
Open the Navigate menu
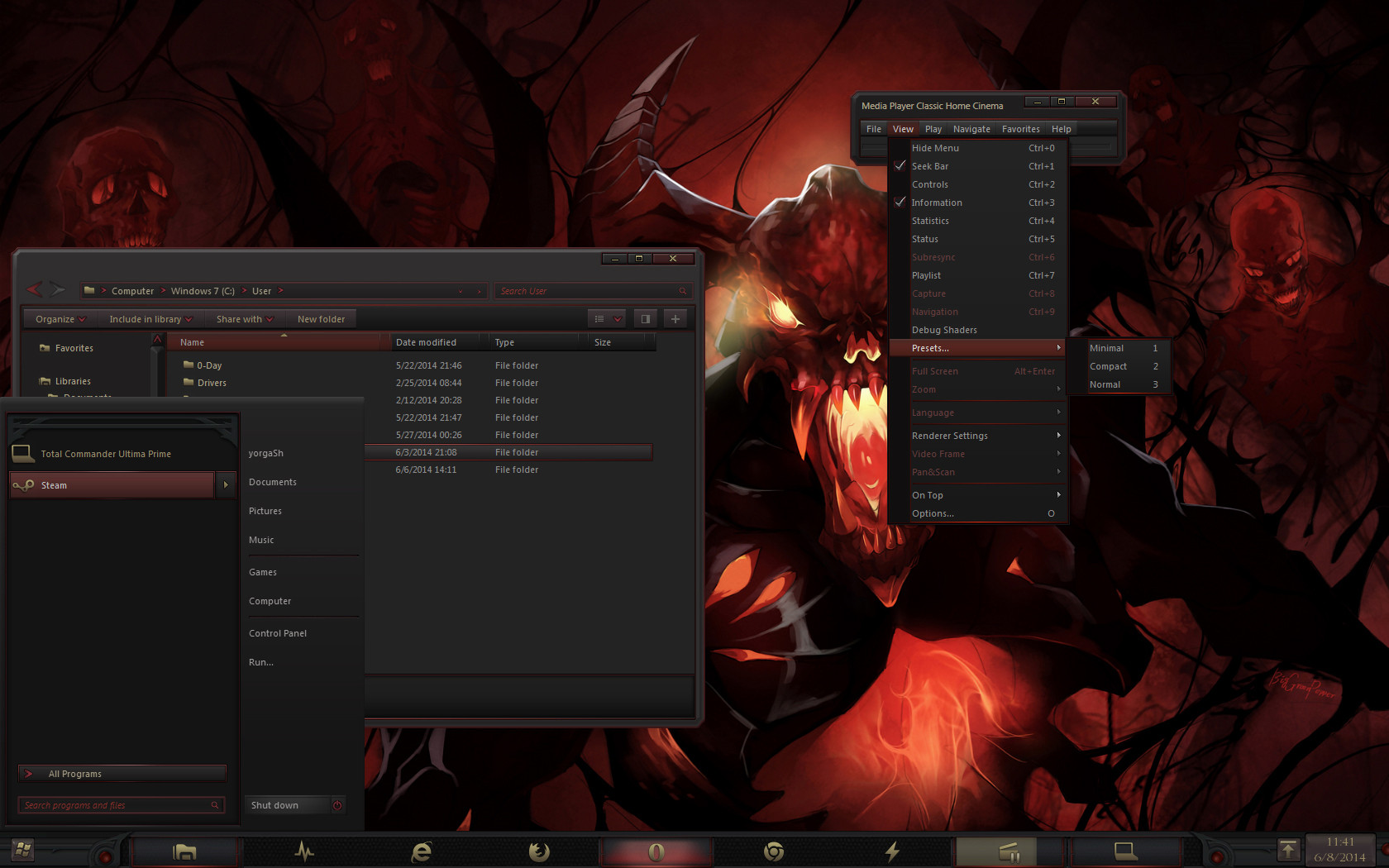(971, 129)
